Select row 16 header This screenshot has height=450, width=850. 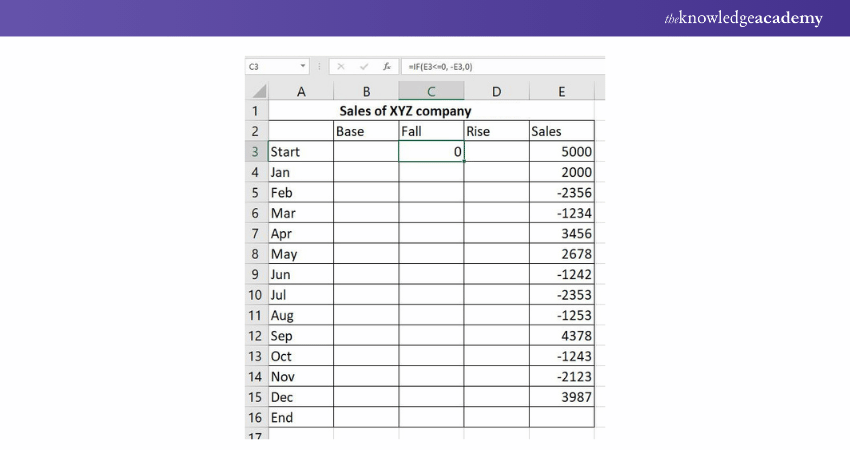click(255, 417)
